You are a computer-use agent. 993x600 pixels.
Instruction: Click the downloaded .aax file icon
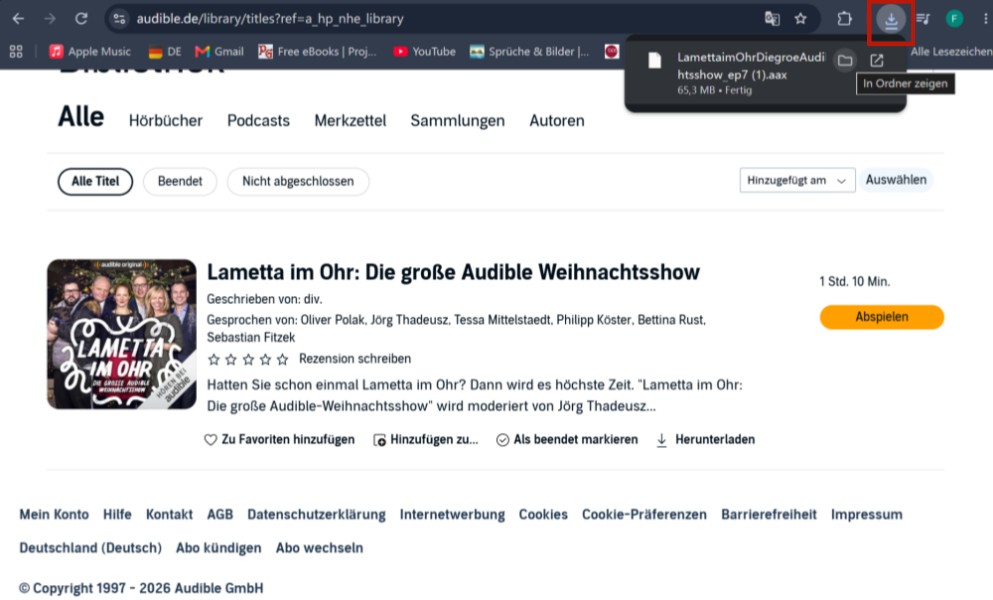(655, 61)
